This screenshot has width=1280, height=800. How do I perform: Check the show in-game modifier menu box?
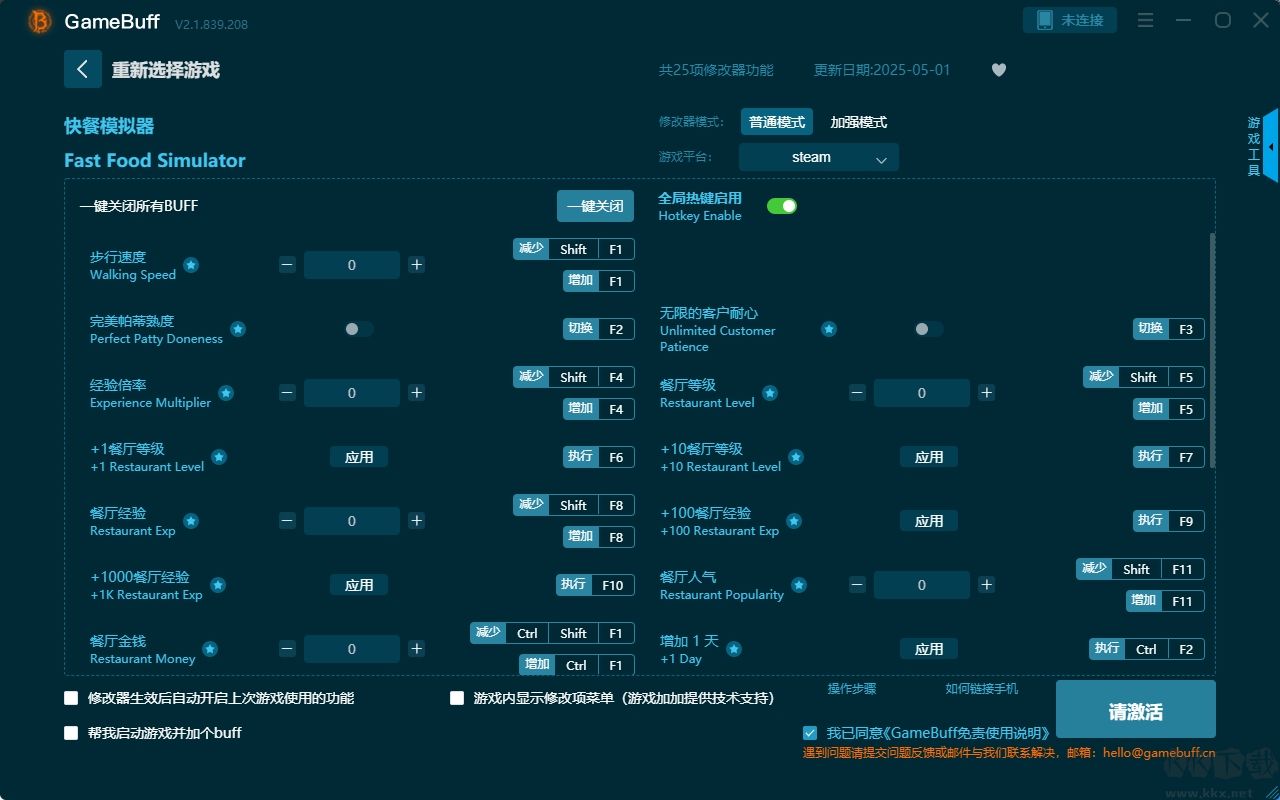(x=457, y=698)
